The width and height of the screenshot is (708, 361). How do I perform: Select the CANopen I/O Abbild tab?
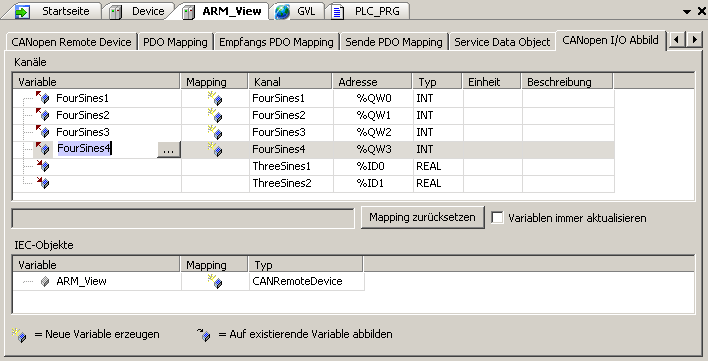[610, 40]
